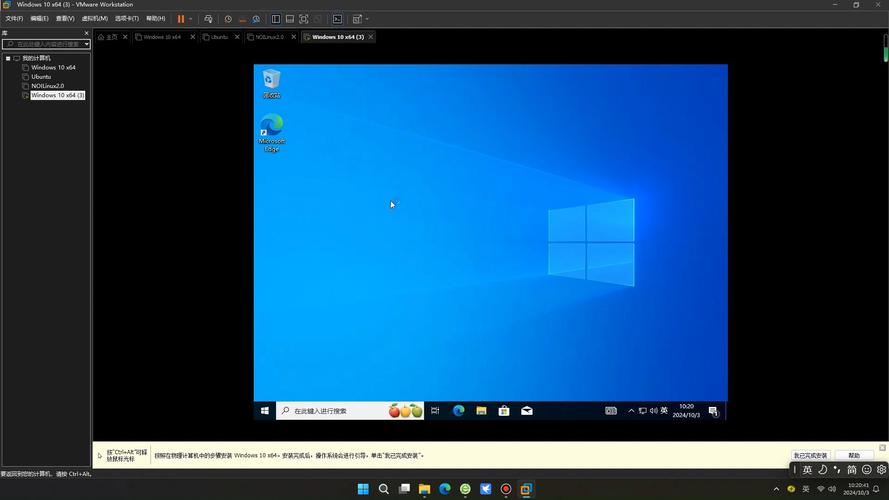
Task: Pause the virtual machine with the orange pause icon
Action: [181, 19]
